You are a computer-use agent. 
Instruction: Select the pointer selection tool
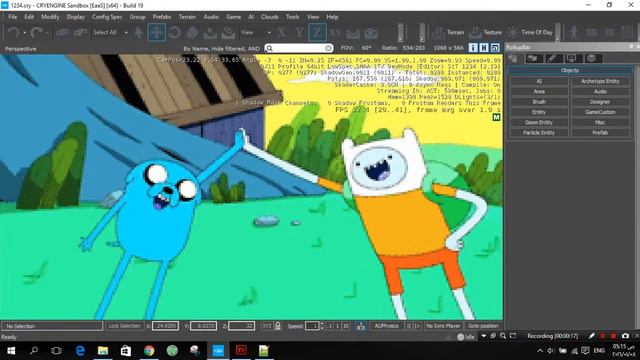139,32
